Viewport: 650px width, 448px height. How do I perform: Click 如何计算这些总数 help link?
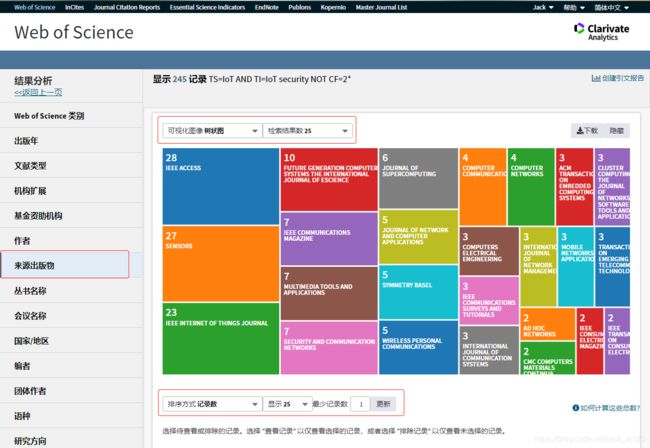pos(610,408)
